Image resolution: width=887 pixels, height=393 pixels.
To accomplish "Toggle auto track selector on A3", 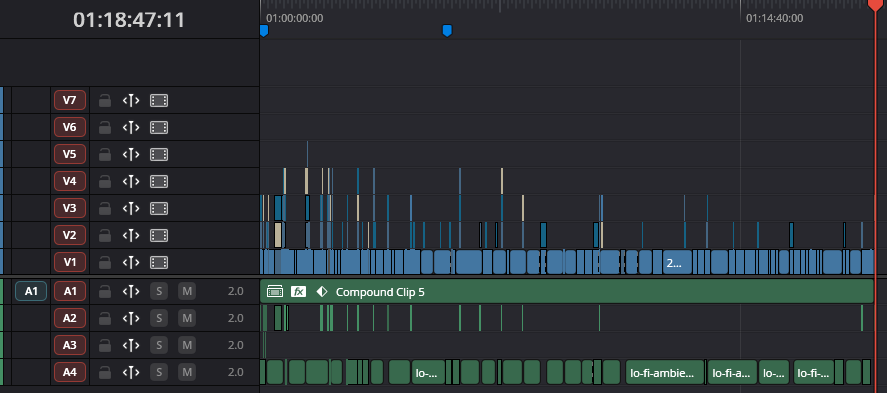I will (x=131, y=345).
